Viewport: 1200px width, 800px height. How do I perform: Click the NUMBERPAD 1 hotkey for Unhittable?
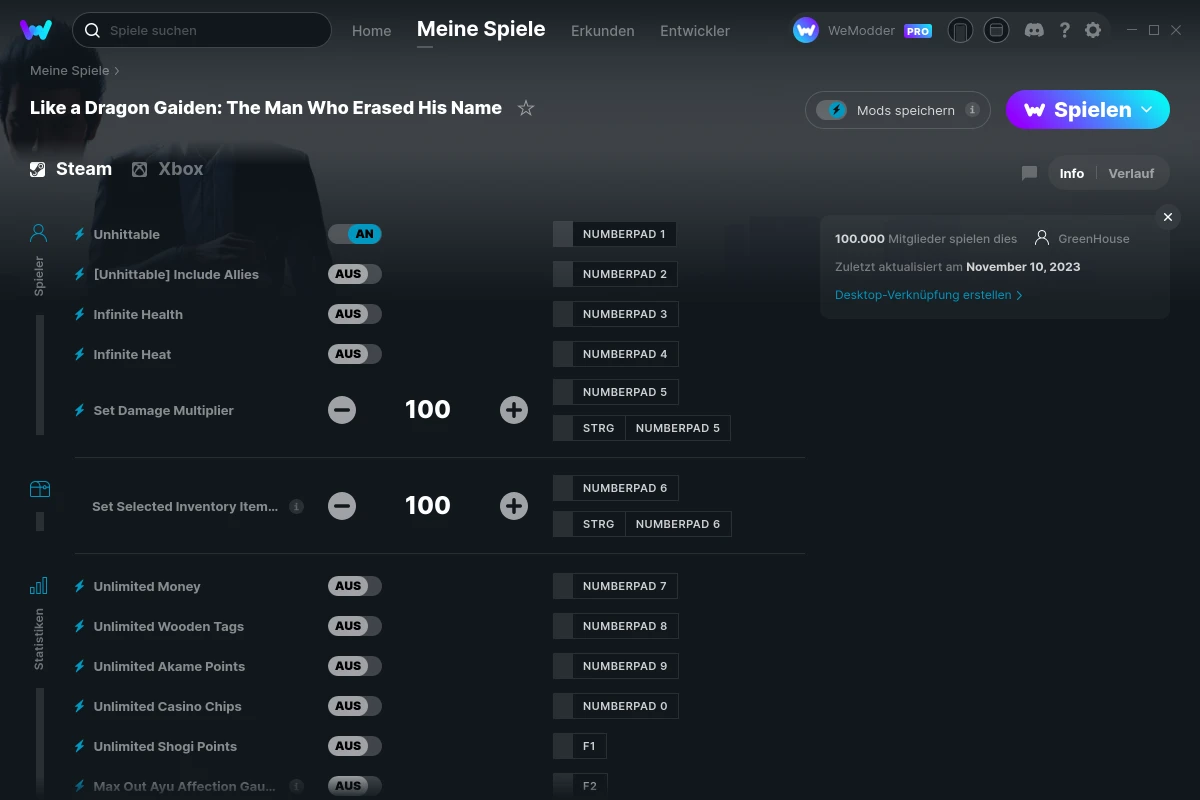point(615,234)
